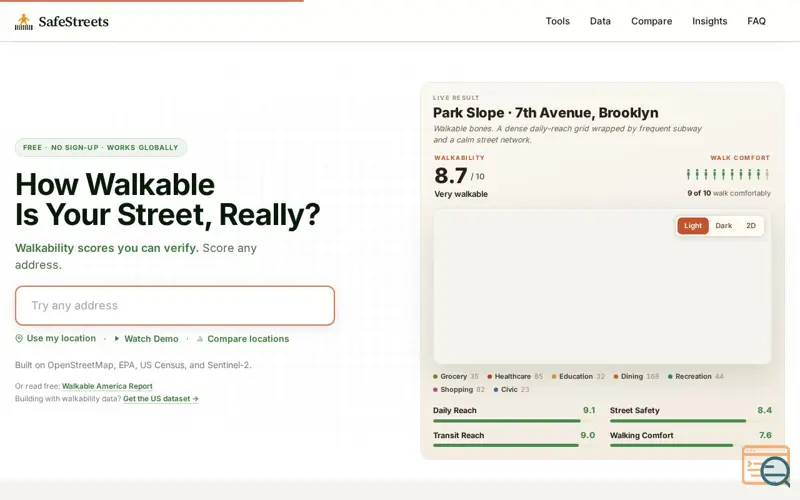Switch the map to Dark mode
The image size is (800, 500).
[723, 226]
